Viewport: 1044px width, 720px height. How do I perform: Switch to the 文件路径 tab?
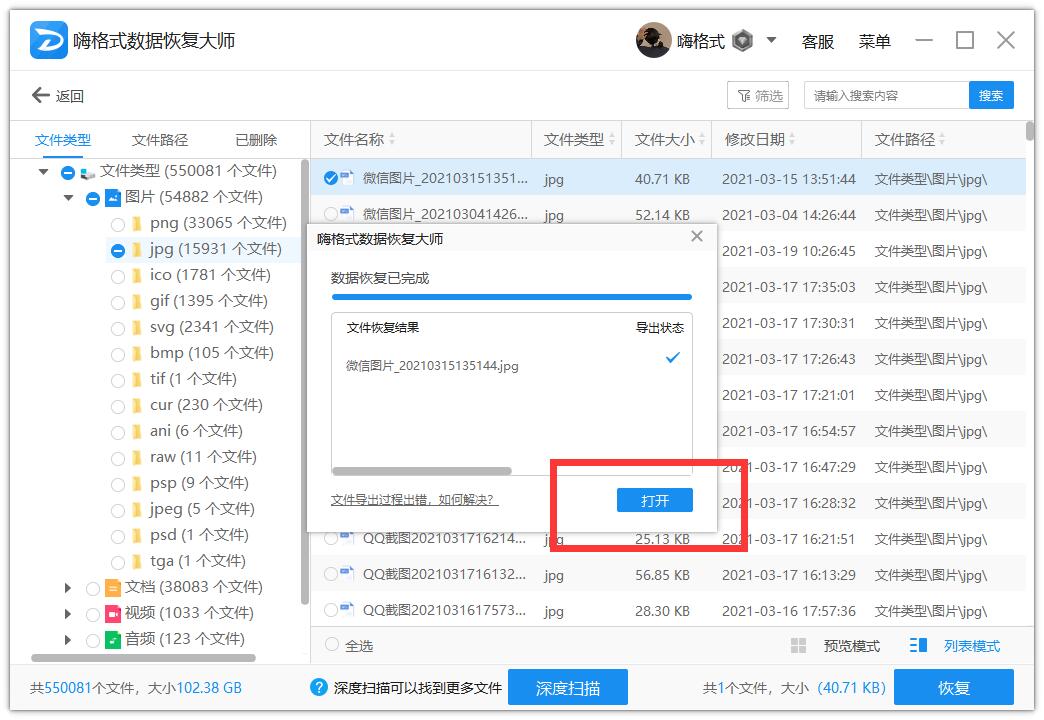(x=160, y=140)
